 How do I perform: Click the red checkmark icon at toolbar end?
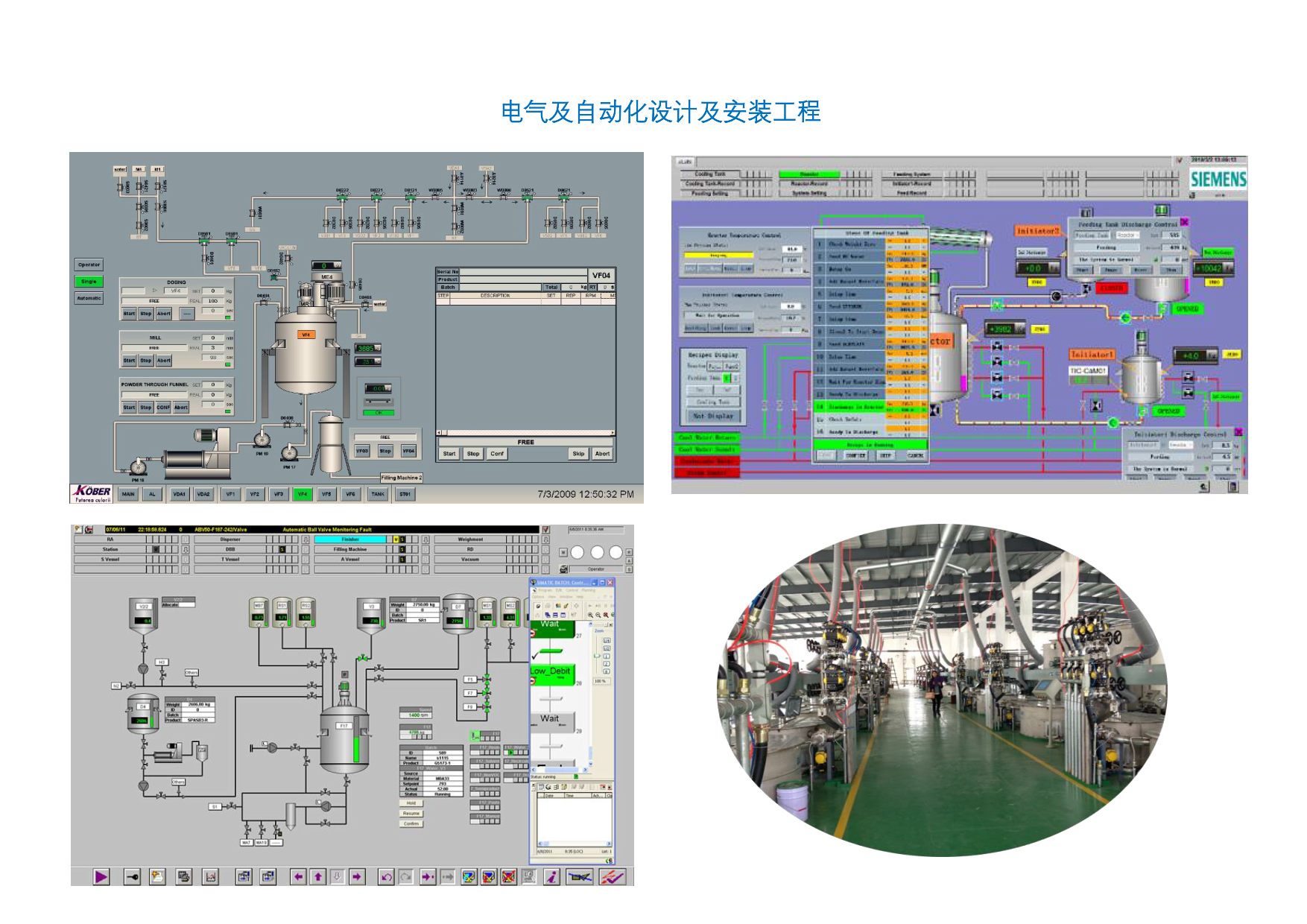click(613, 877)
